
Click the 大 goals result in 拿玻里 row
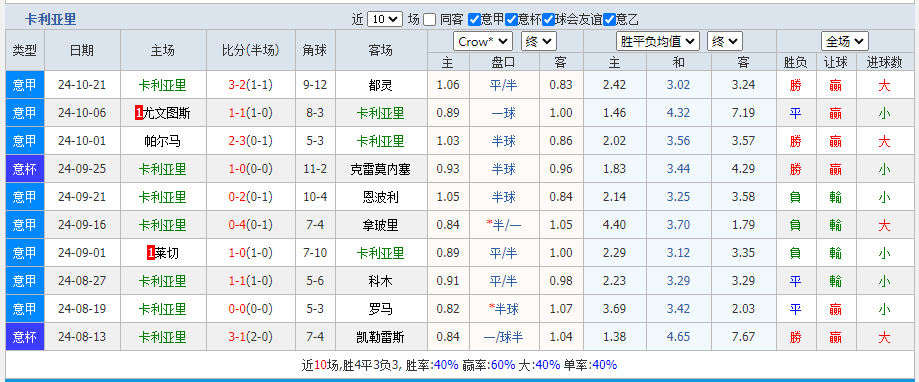pyautogui.click(x=884, y=225)
